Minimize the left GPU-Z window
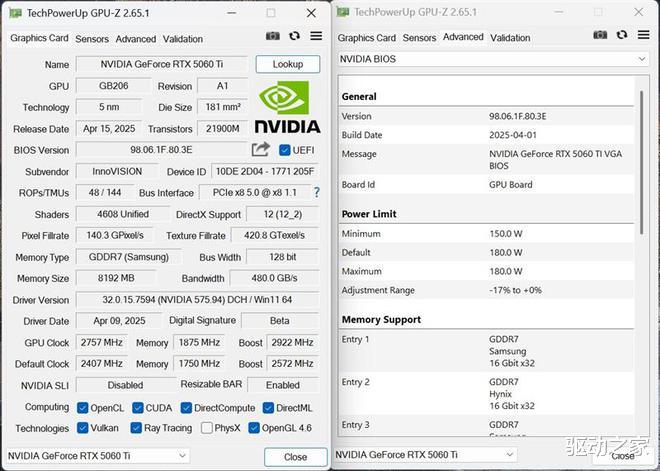 click(231, 13)
